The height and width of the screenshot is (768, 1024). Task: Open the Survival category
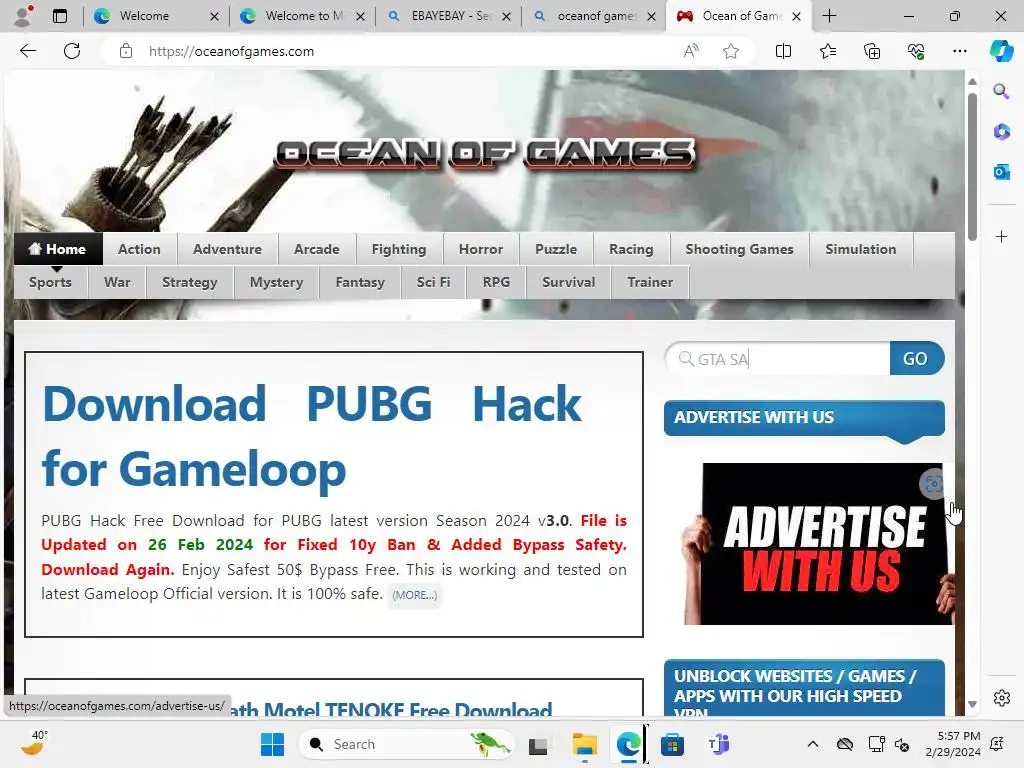click(569, 282)
